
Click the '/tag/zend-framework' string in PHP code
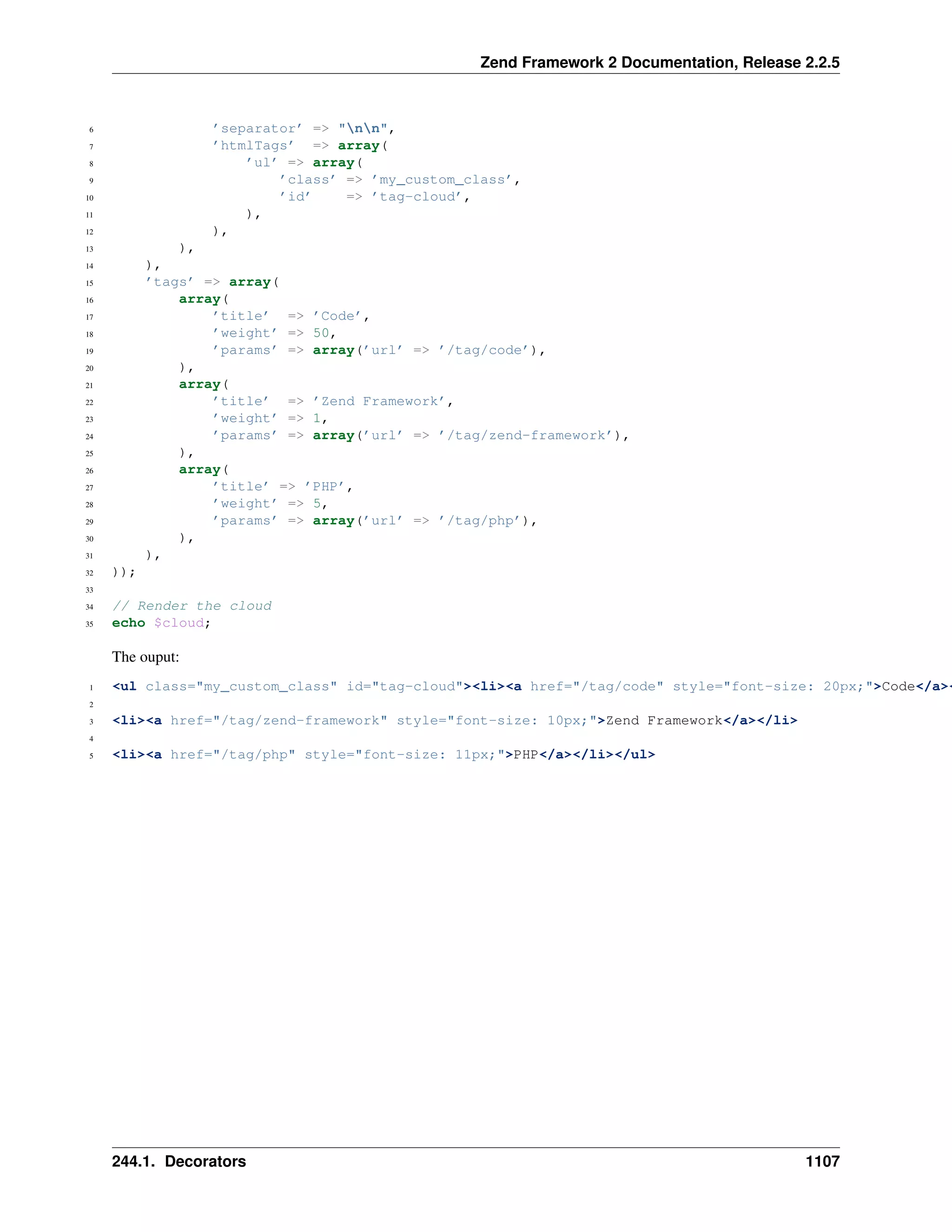(x=525, y=436)
